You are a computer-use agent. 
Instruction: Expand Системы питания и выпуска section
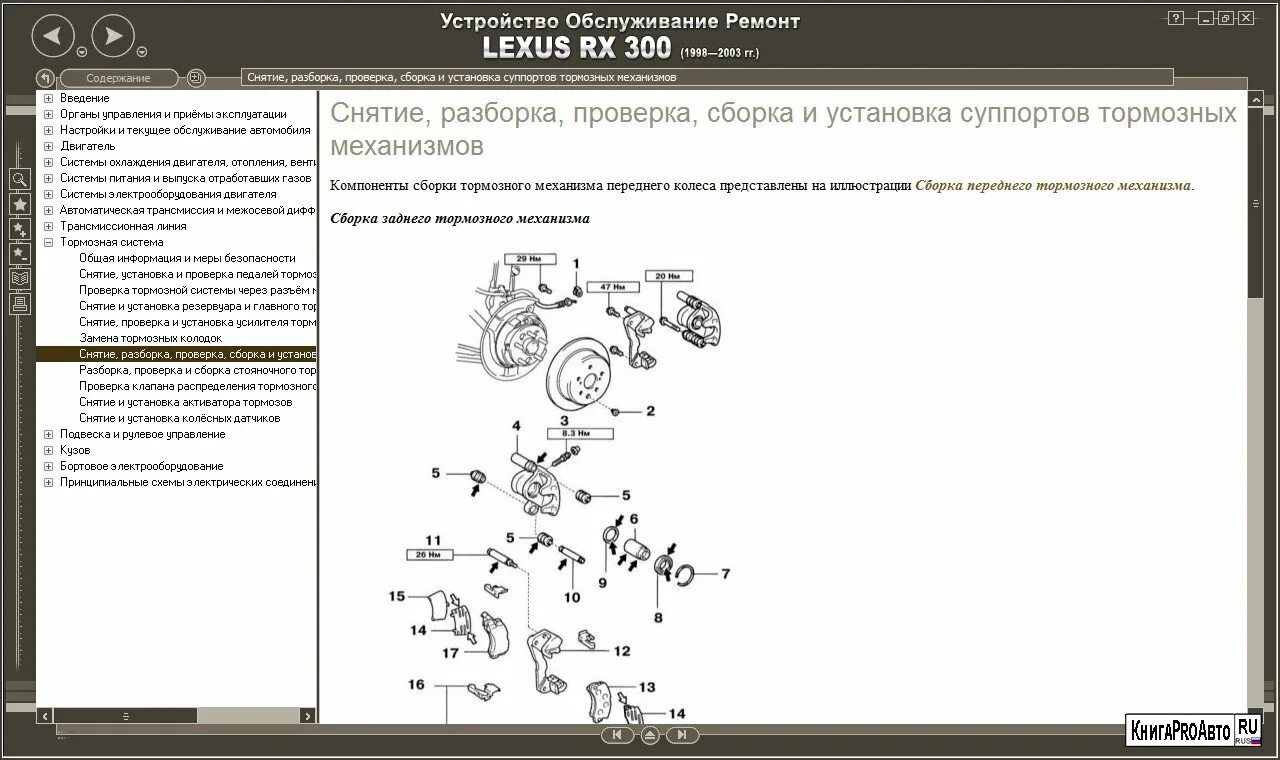pos(48,178)
